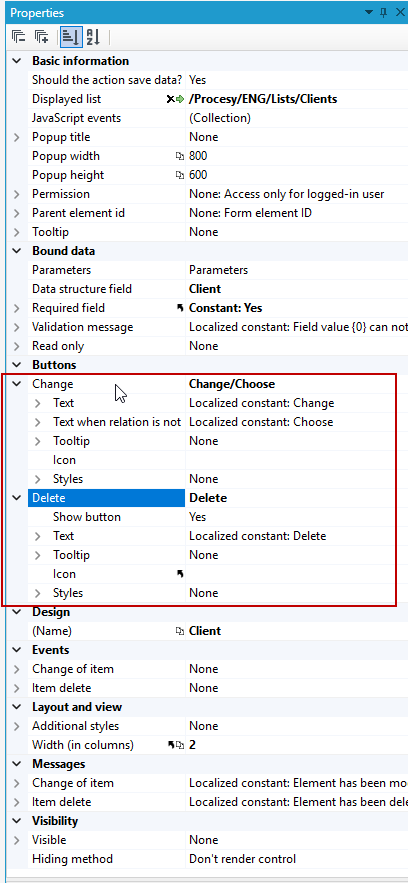
Task: Click the copy icon next to Popup height
Action: (x=180, y=175)
